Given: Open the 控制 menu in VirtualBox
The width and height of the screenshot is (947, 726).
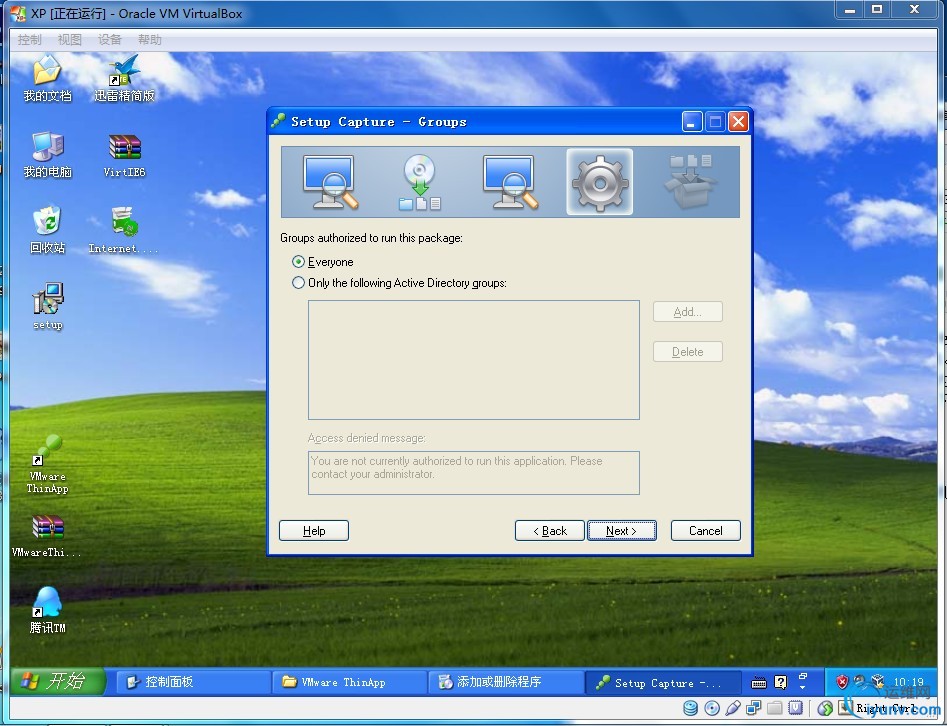Looking at the screenshot, I should click(30, 40).
